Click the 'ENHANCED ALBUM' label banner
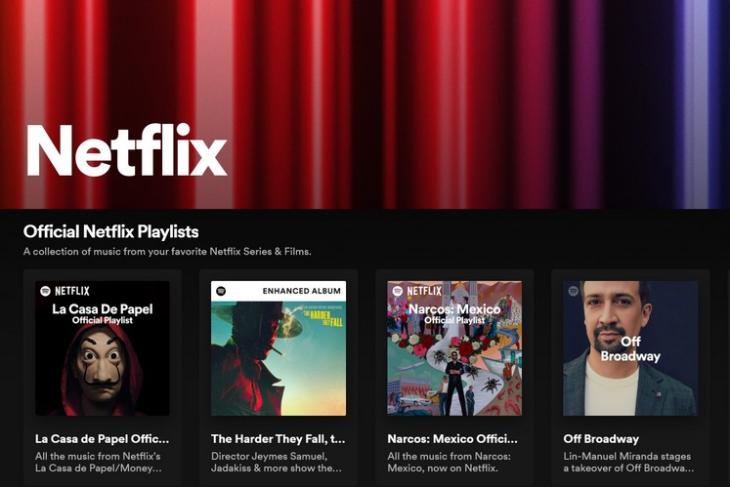This screenshot has width=730, height=487. 278,291
